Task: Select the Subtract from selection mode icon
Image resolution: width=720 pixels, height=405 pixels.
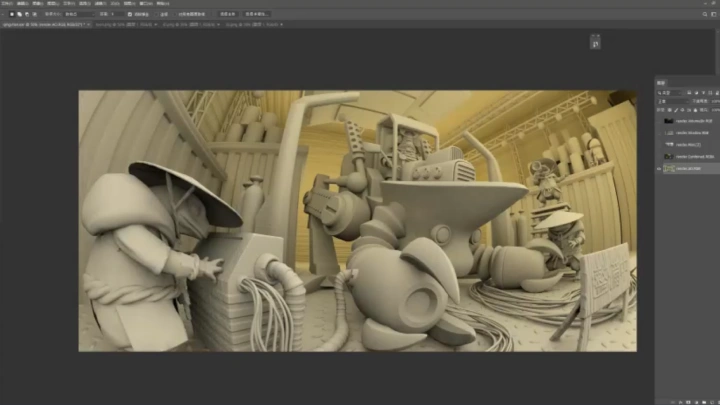Action: point(27,14)
